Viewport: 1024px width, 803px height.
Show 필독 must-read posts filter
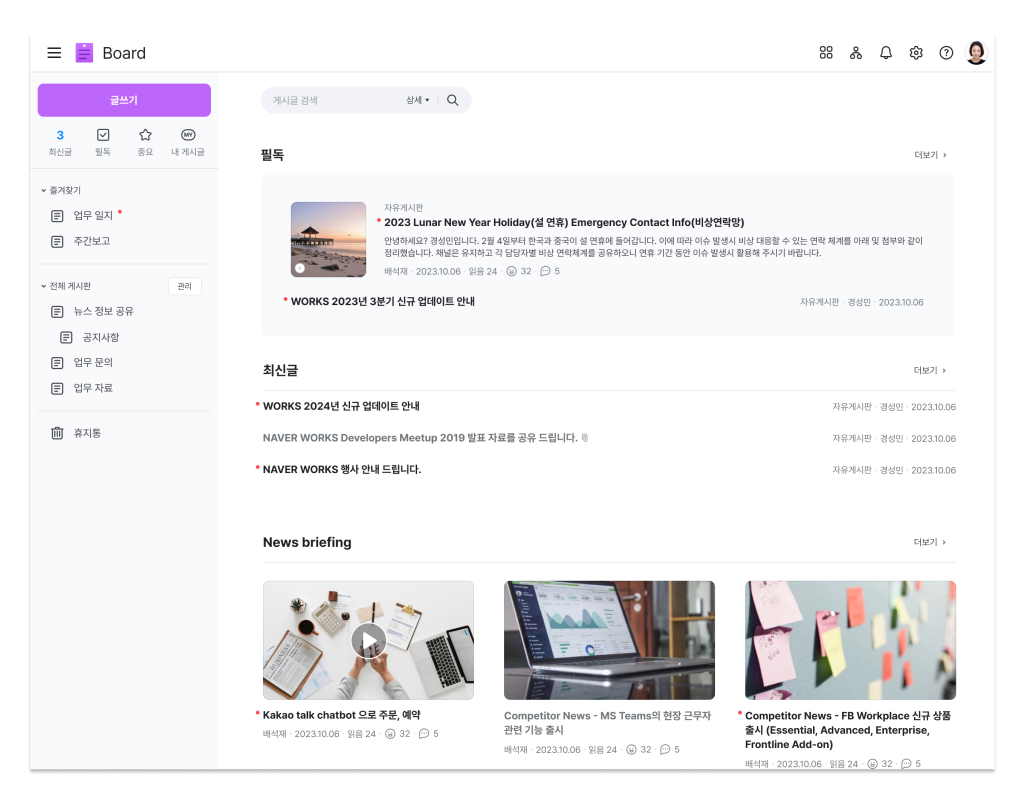tap(103, 142)
